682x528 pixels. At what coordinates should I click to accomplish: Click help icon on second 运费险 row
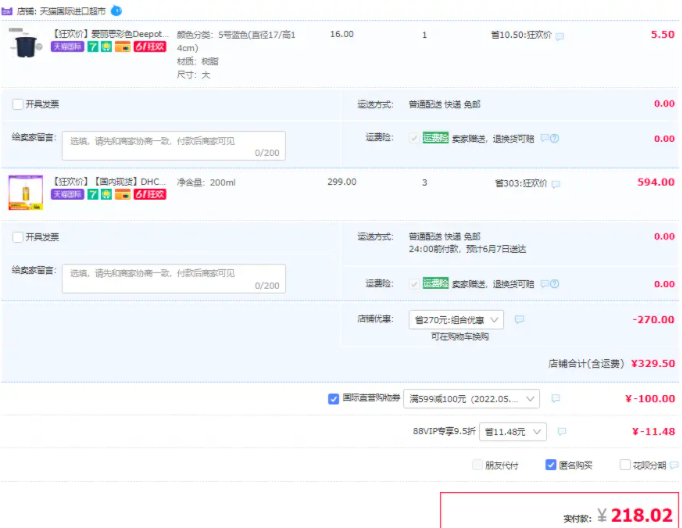pyautogui.click(x=554, y=284)
